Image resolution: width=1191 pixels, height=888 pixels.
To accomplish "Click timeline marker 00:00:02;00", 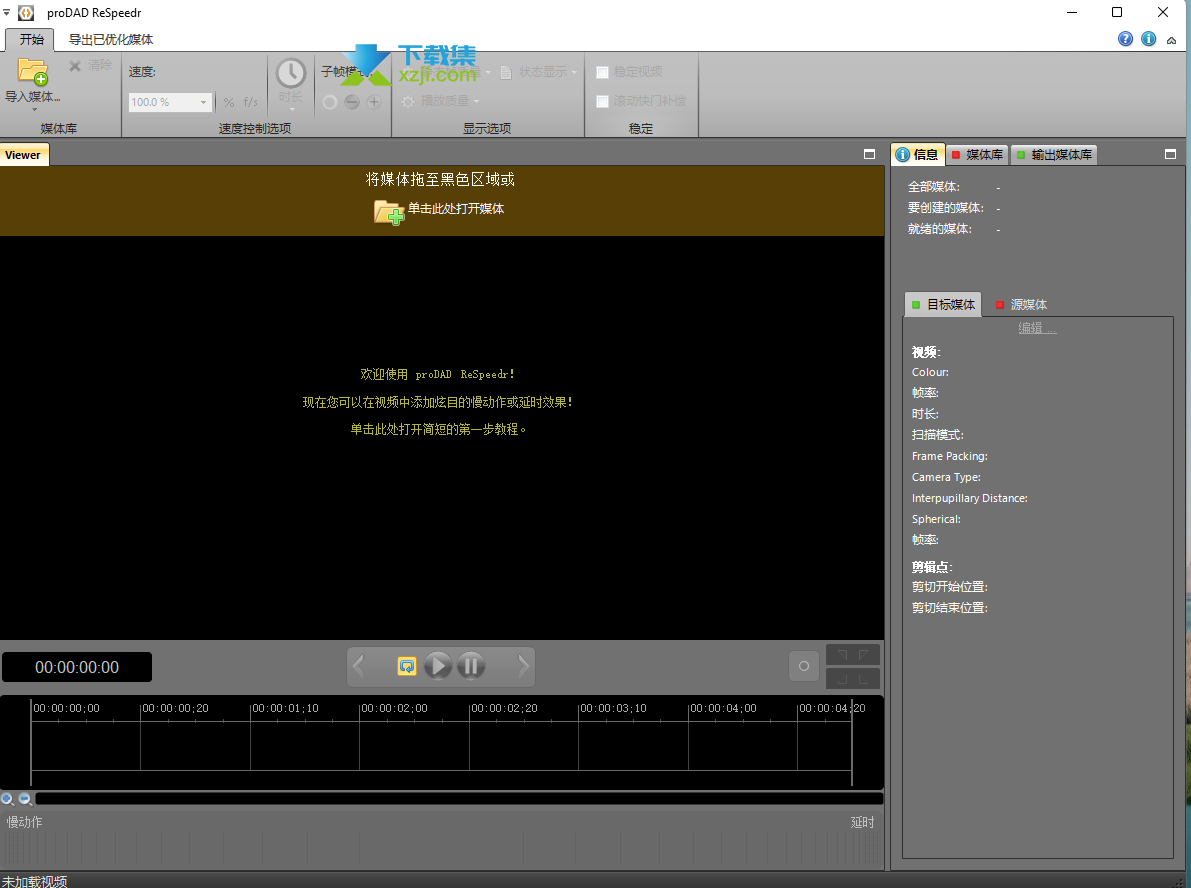I will (x=394, y=709).
